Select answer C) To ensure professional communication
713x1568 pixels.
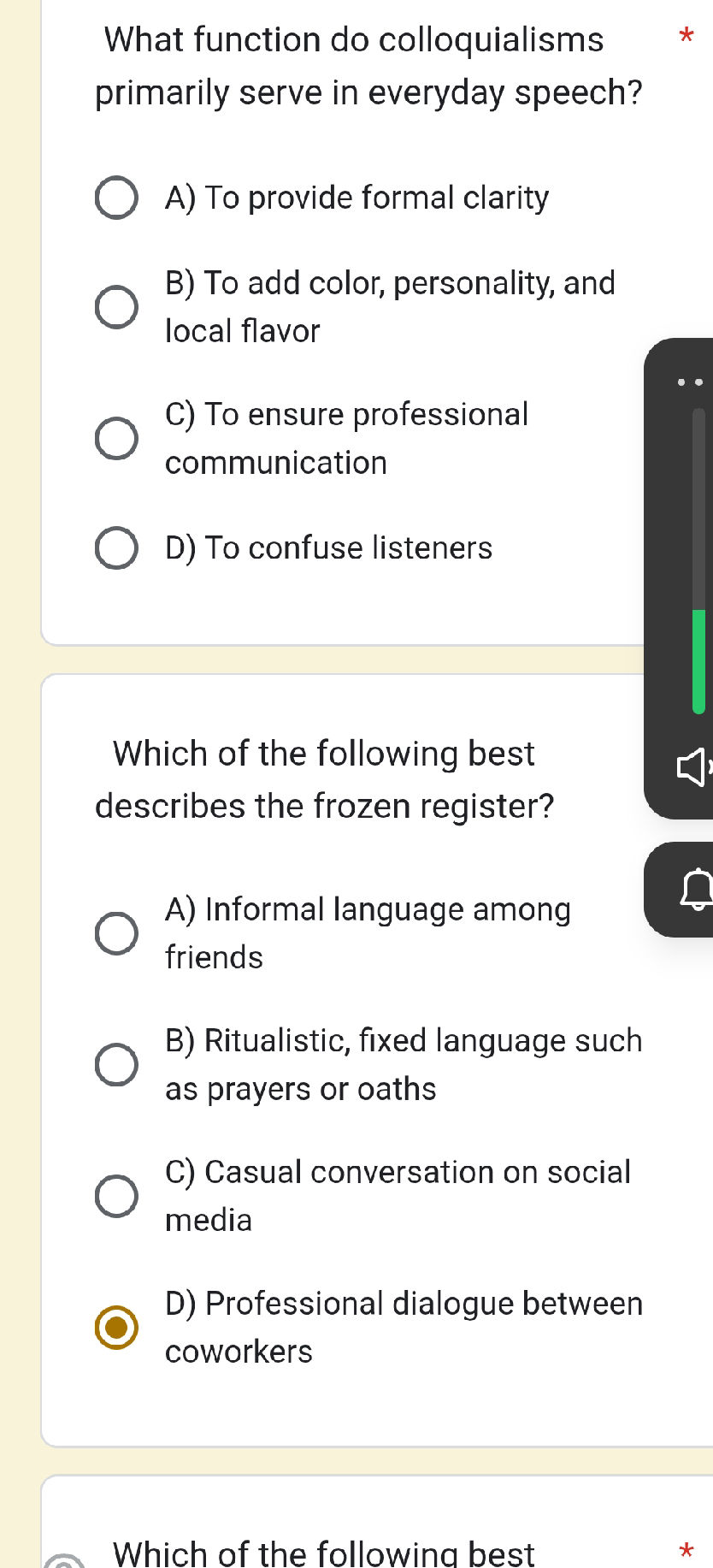[117, 438]
